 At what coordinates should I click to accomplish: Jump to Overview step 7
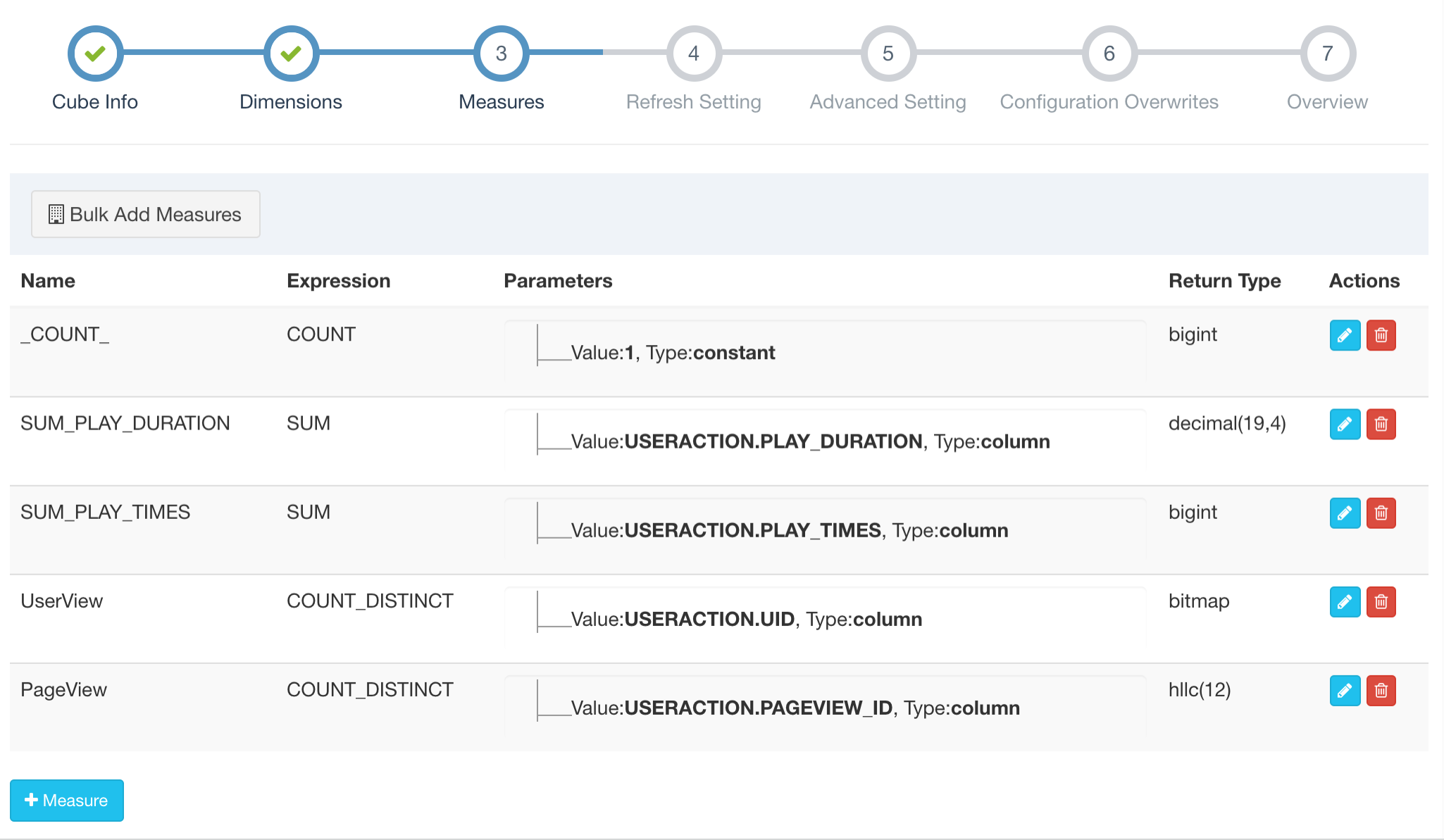pos(1327,54)
